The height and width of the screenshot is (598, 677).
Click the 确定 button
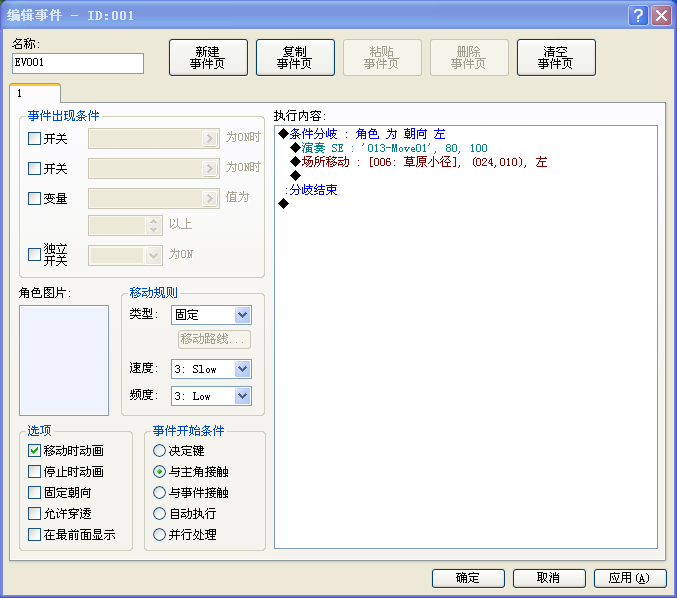tap(468, 578)
